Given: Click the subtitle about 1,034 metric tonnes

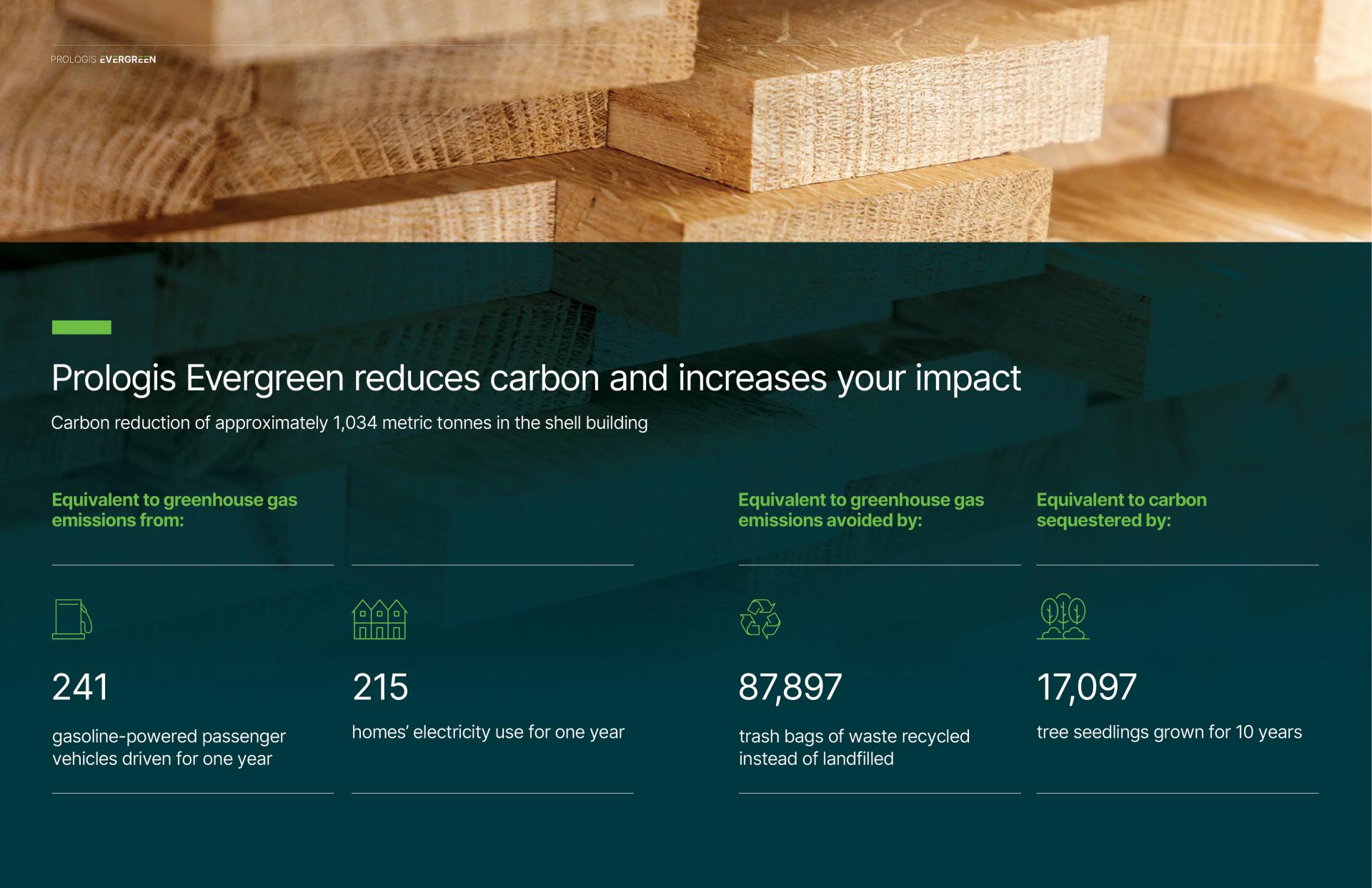Looking at the screenshot, I should pyautogui.click(x=349, y=423).
